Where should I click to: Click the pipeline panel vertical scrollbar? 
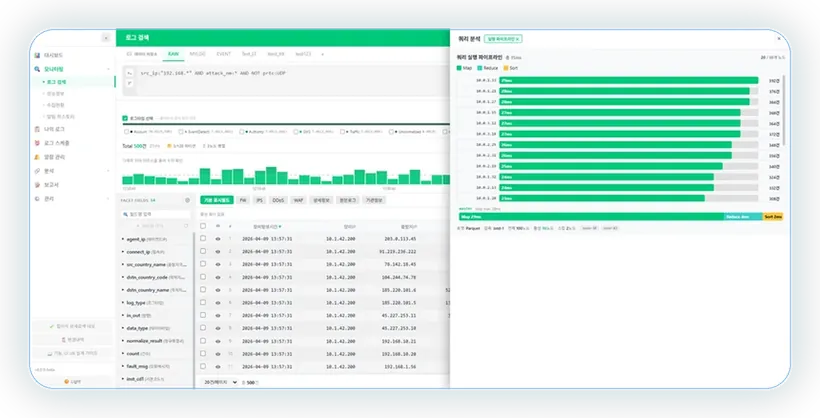point(783,111)
